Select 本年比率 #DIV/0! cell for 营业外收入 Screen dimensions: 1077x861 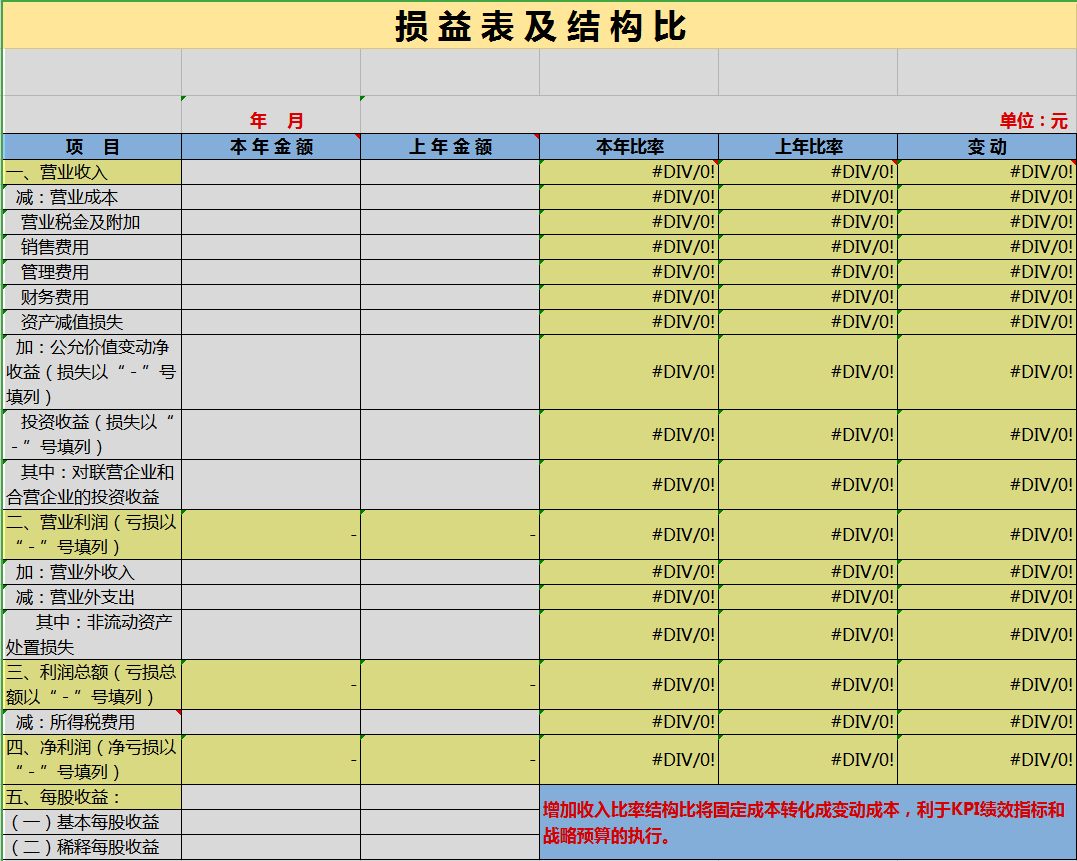point(629,572)
